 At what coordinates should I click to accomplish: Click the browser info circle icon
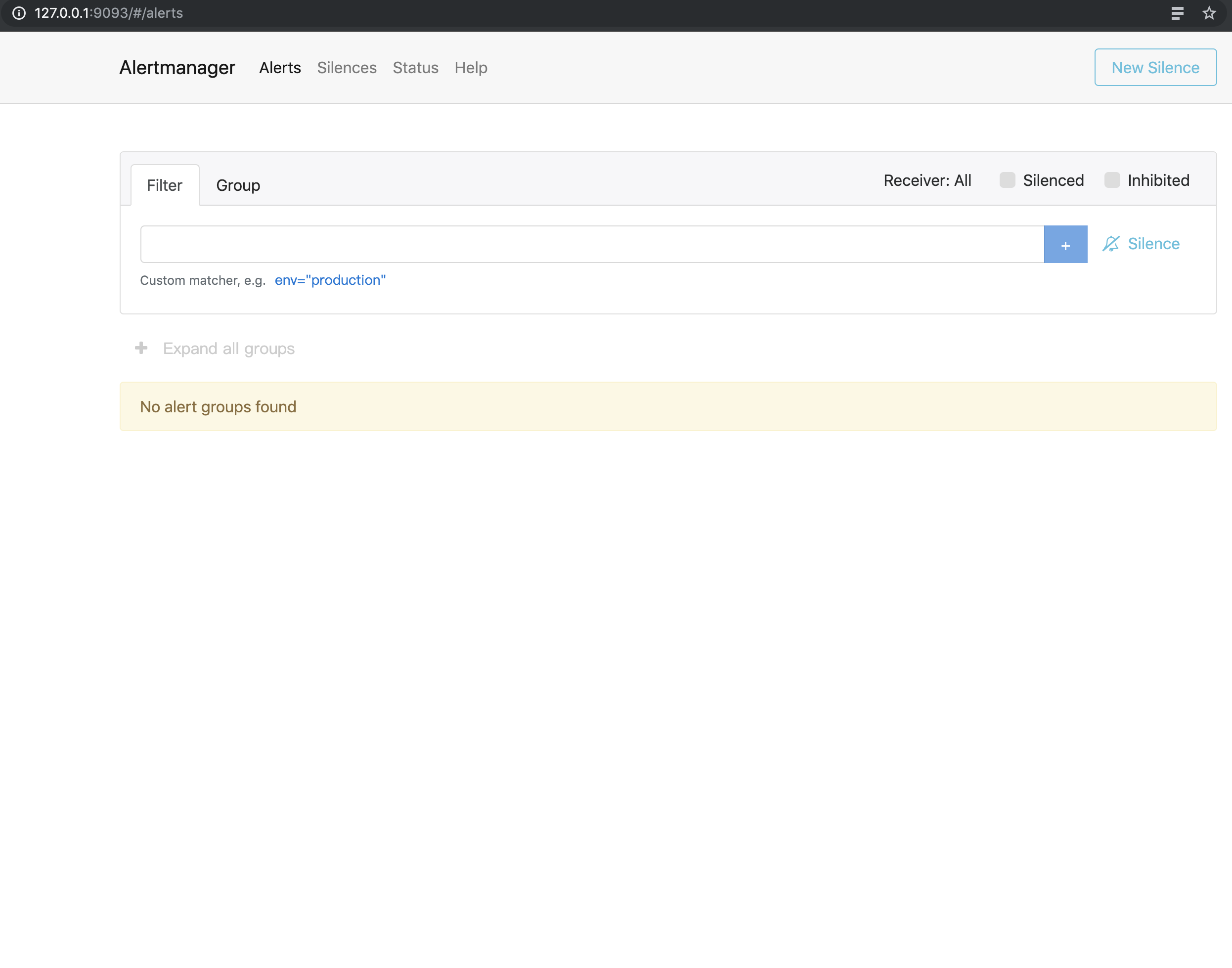(x=19, y=13)
